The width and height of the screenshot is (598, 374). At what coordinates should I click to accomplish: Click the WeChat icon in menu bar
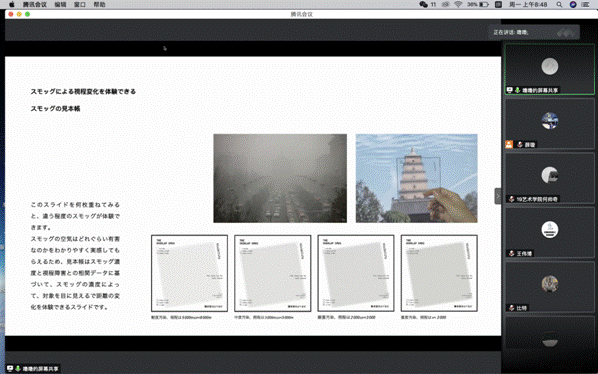(x=423, y=5)
